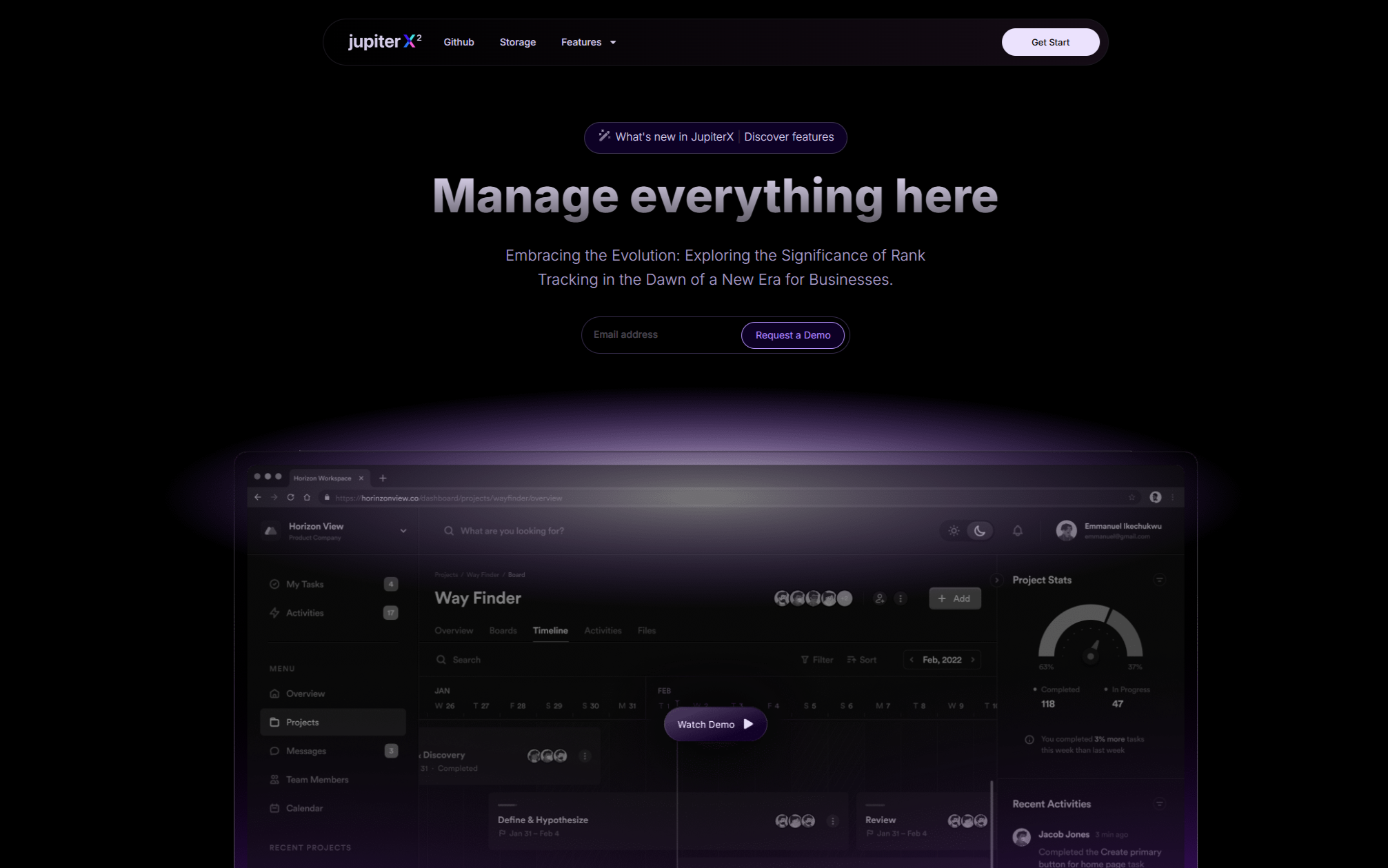The image size is (1388, 868).
Task: Click the jupiterX logo
Action: point(384,42)
